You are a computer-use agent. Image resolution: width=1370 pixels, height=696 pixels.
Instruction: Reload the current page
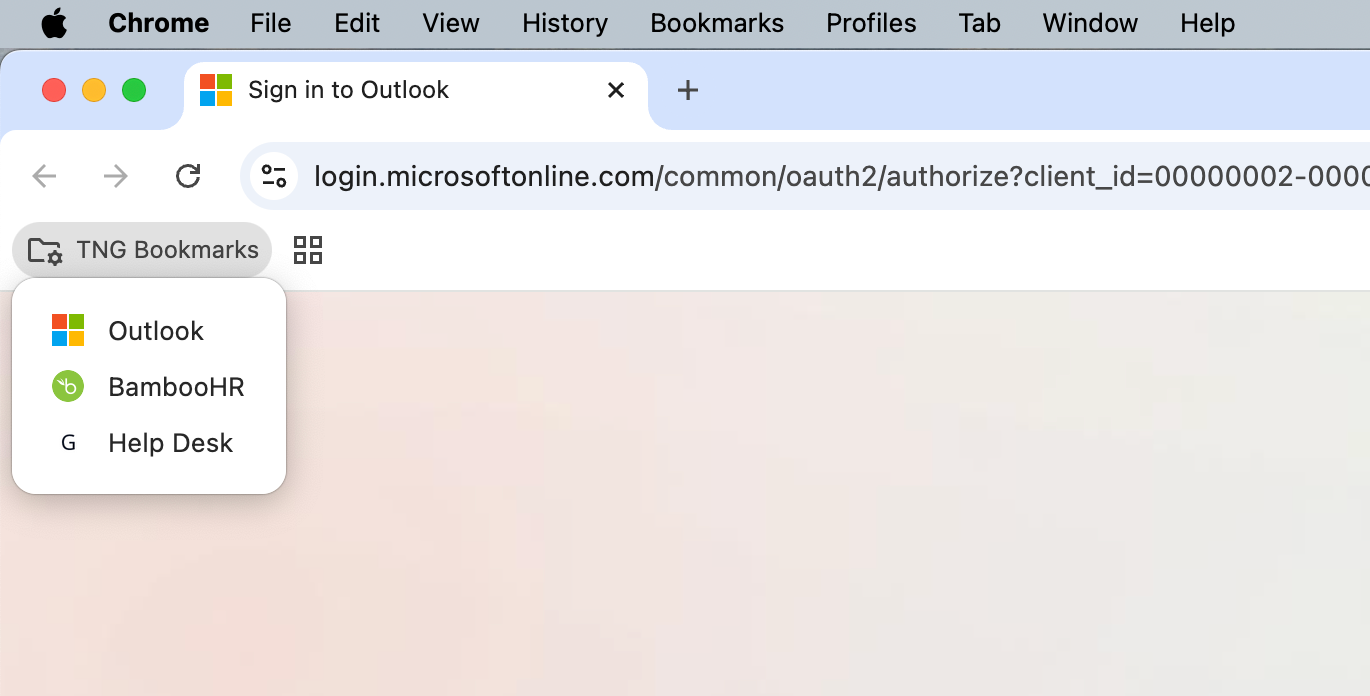click(188, 177)
